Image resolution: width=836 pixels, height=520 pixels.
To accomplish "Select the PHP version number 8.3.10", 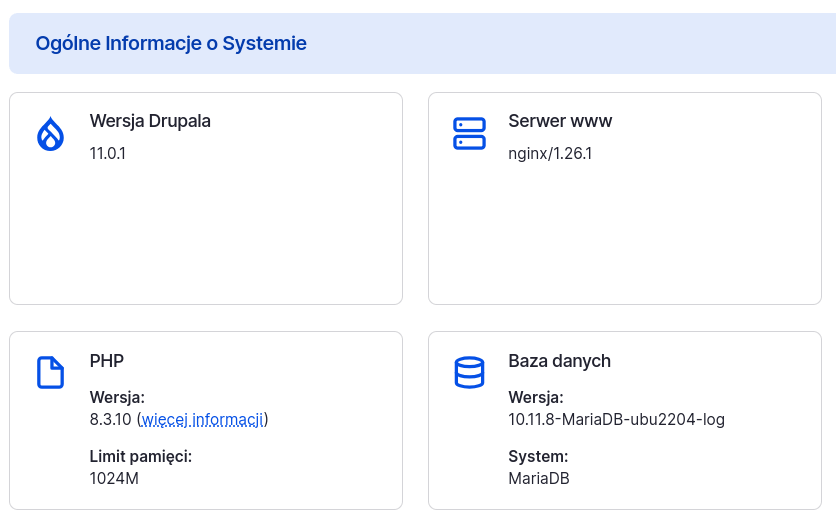I will (110, 420).
